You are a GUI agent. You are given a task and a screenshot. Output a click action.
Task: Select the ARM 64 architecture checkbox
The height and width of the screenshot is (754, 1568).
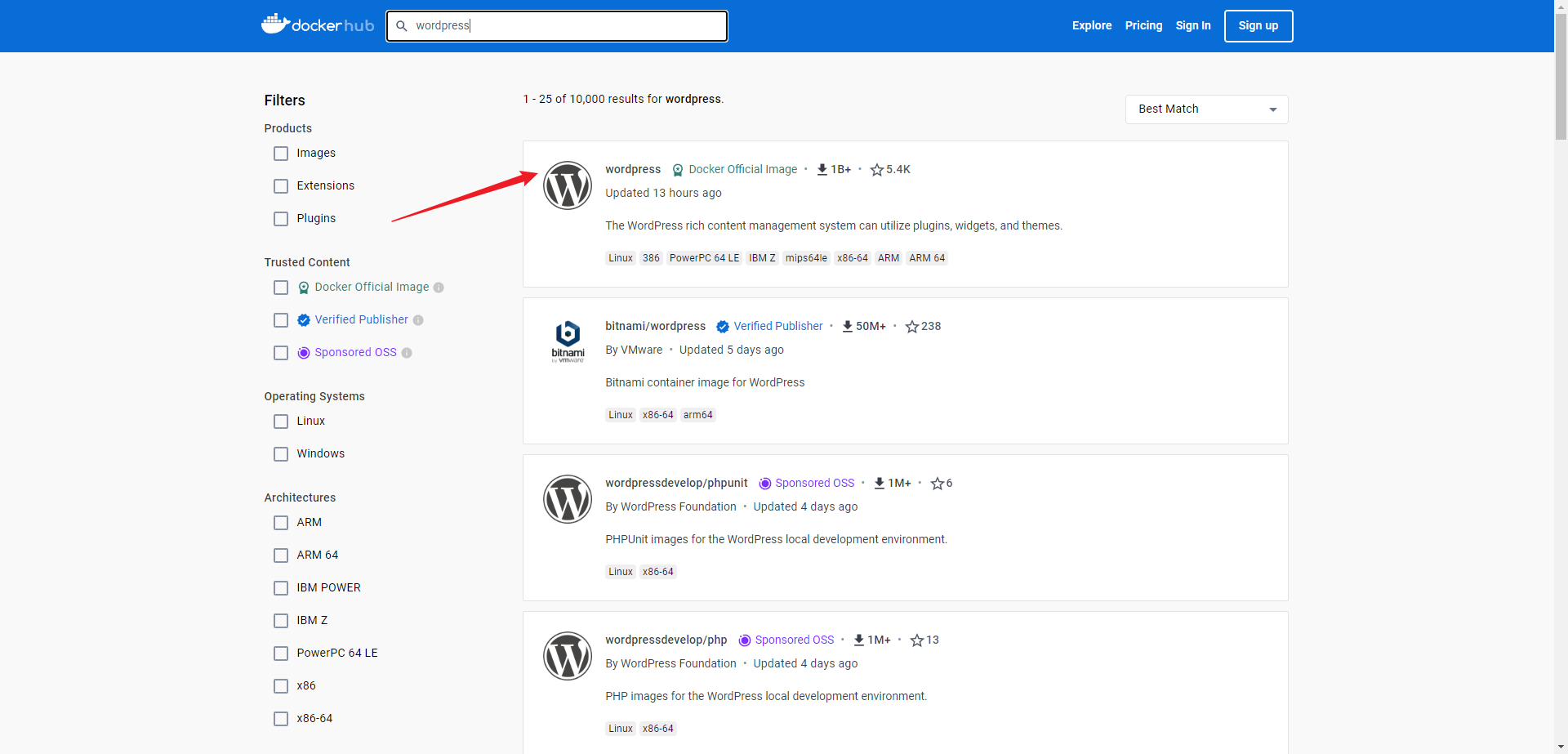pyautogui.click(x=281, y=555)
